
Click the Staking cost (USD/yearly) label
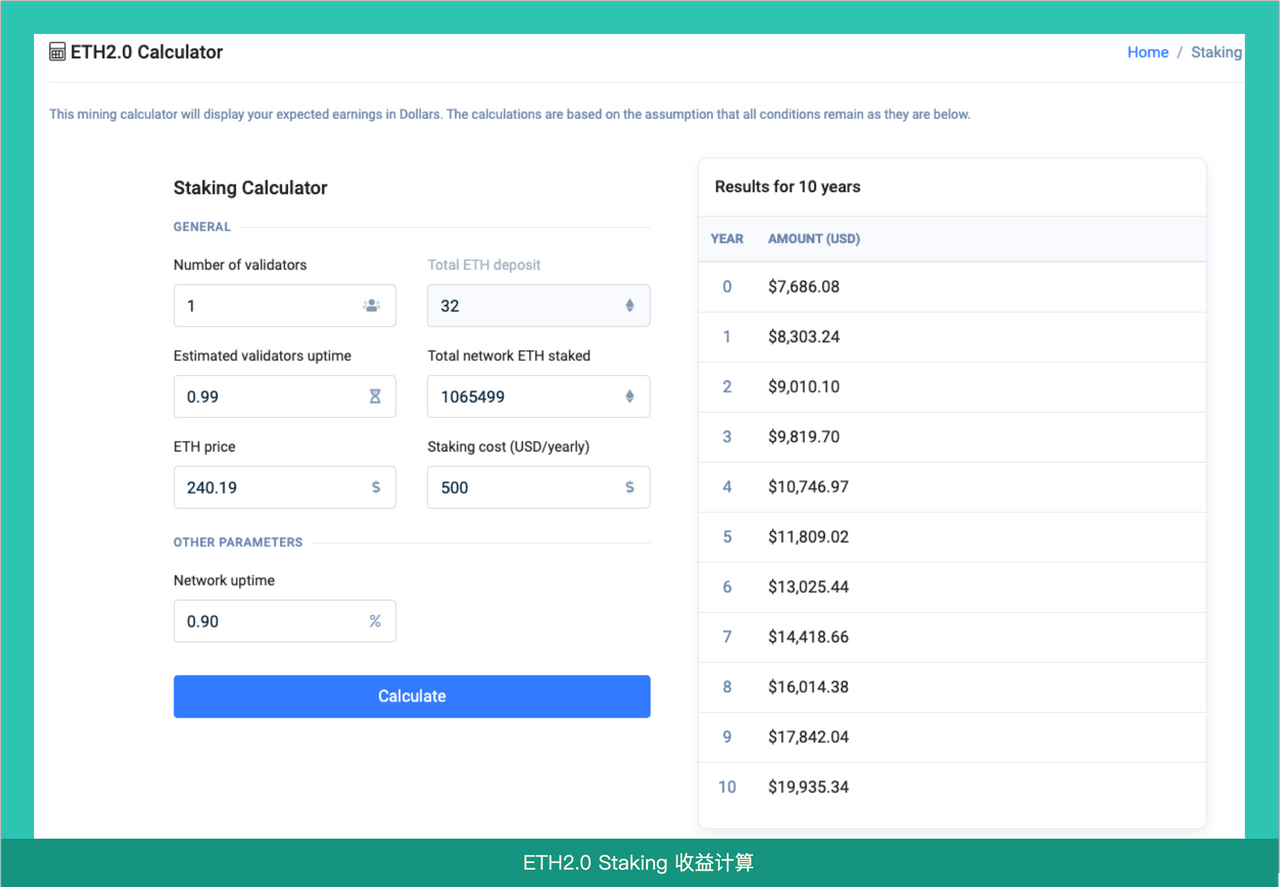pos(509,447)
